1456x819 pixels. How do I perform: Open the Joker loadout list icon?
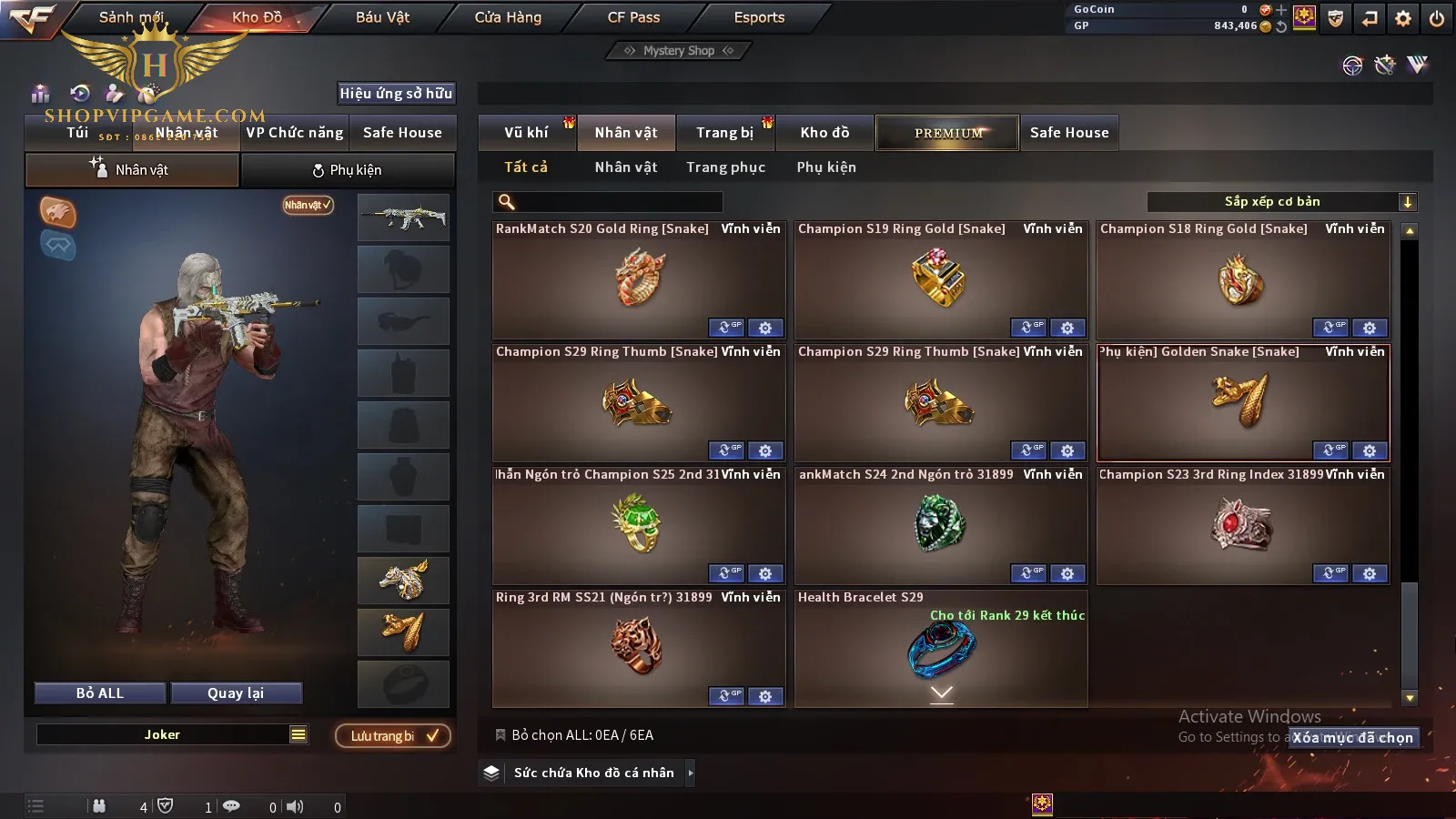[298, 734]
